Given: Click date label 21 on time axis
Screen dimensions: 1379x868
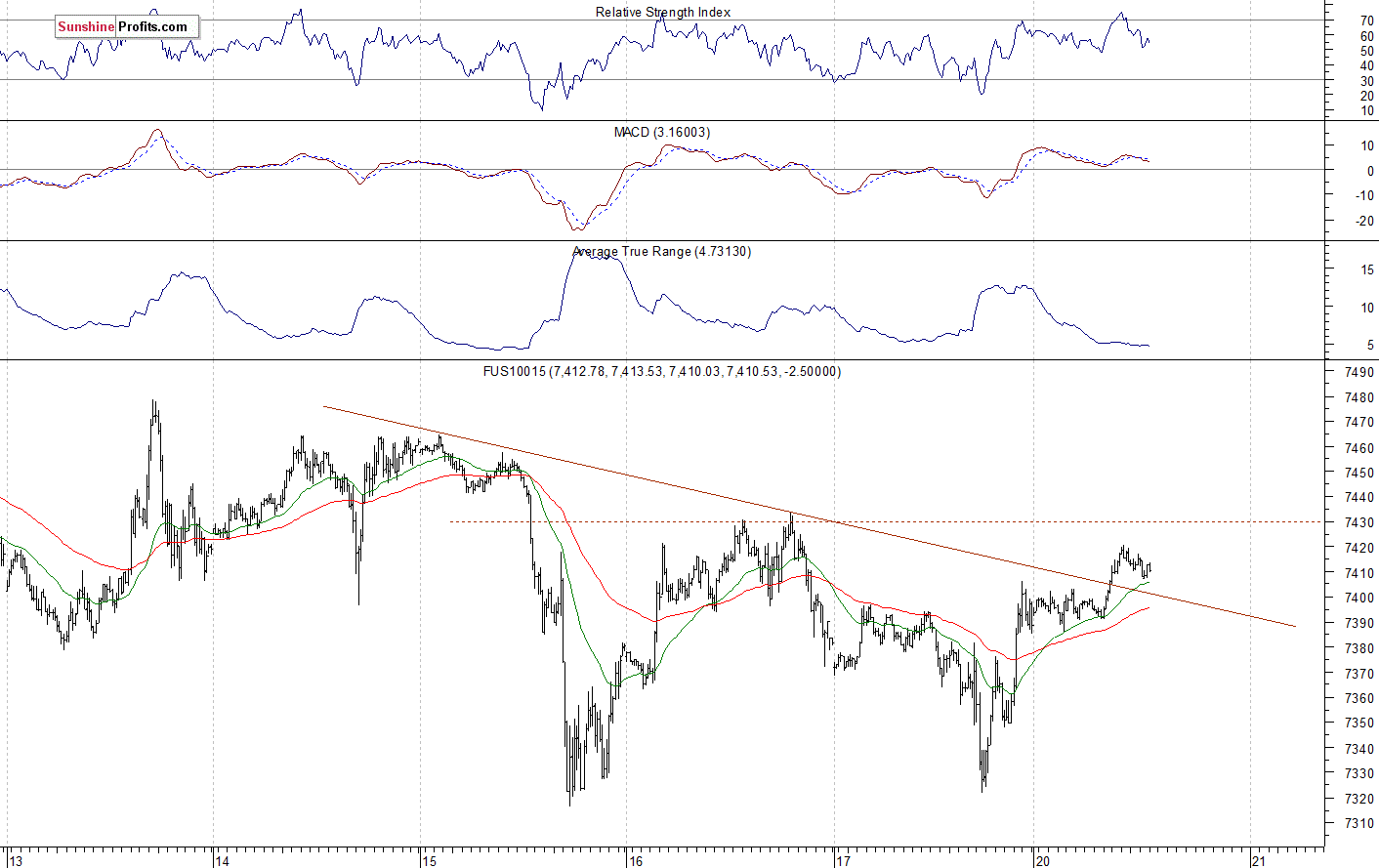Looking at the screenshot, I should (x=1259, y=860).
